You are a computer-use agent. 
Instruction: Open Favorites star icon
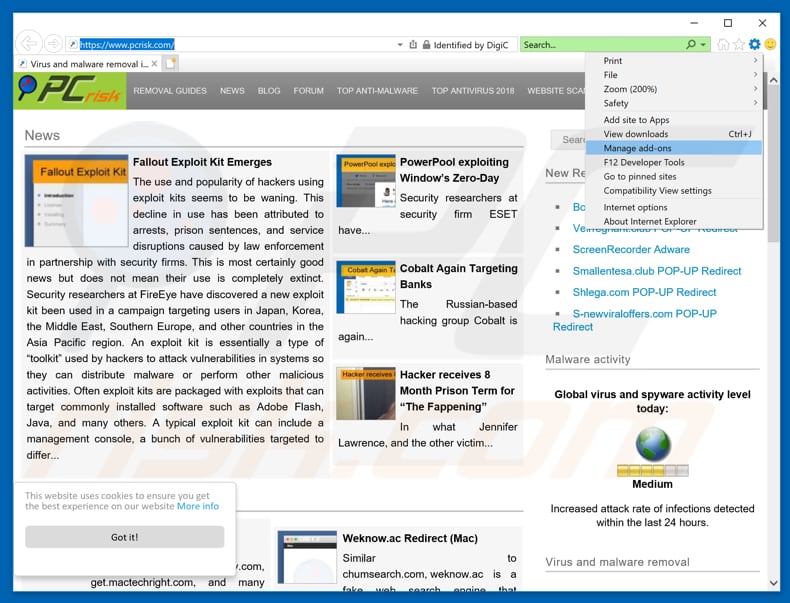coord(739,44)
